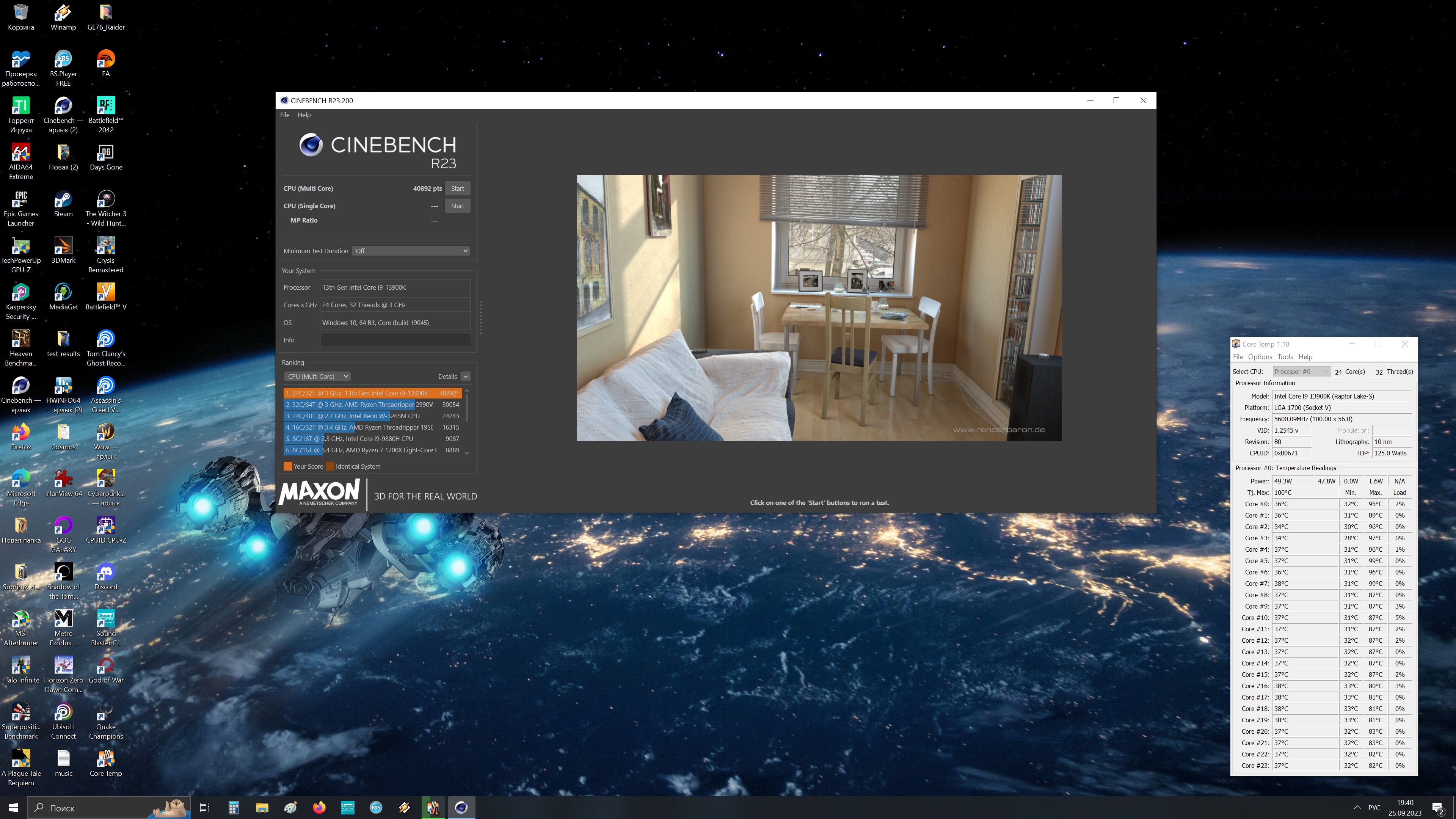
Task: Click the ranking list scrollbar down arrow
Action: pos(467,453)
